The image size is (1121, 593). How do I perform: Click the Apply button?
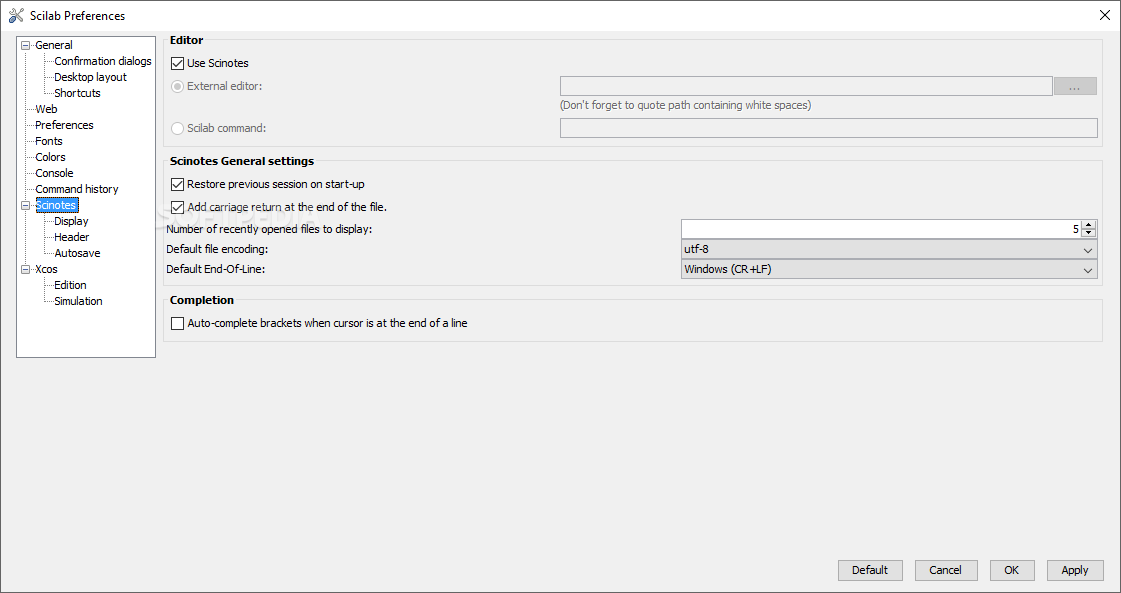click(x=1075, y=570)
